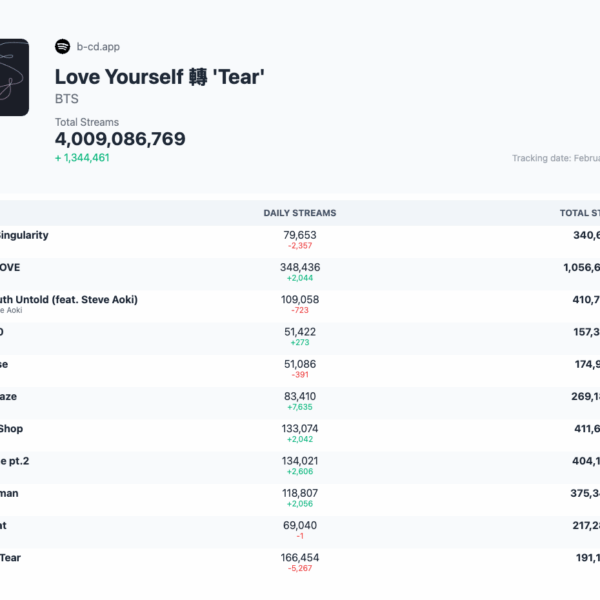Click total streams cell starting 217
Screen dimensions: 600x600
point(586,525)
